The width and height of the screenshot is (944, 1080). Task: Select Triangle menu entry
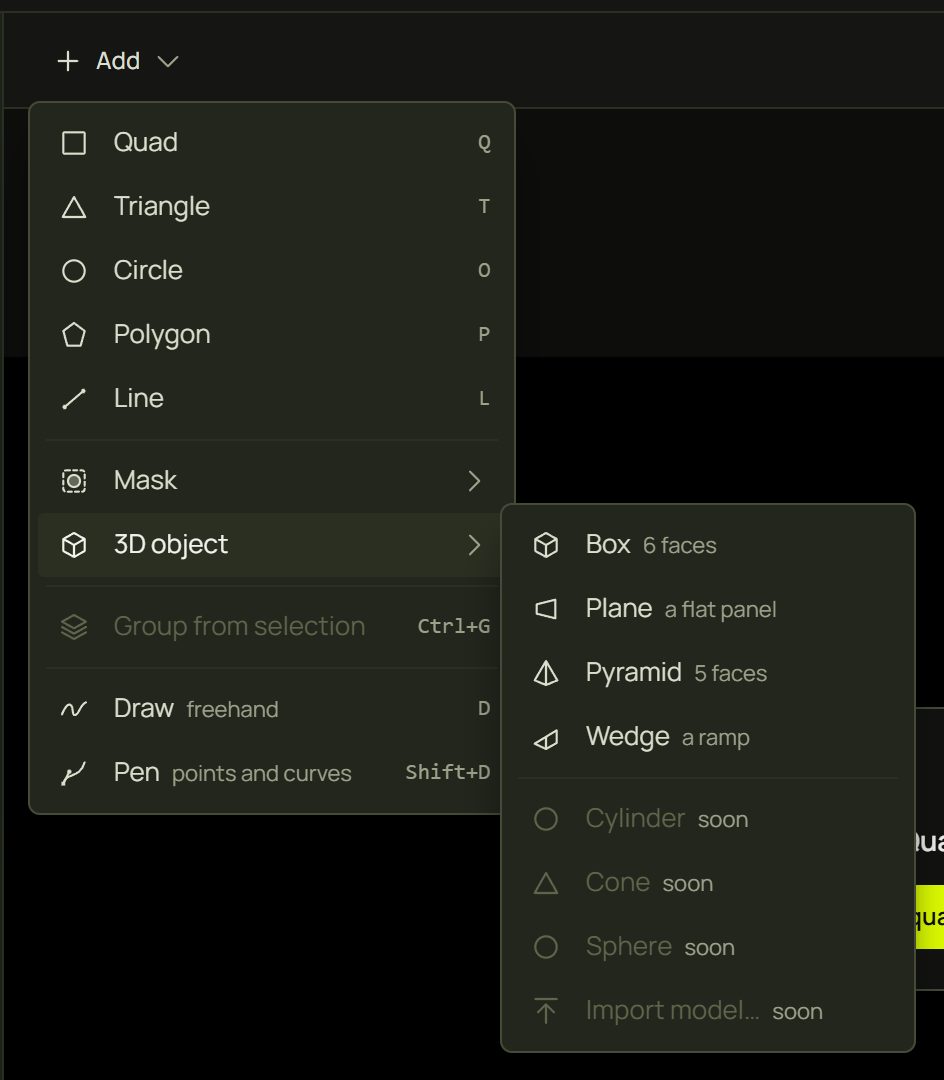(x=272, y=207)
